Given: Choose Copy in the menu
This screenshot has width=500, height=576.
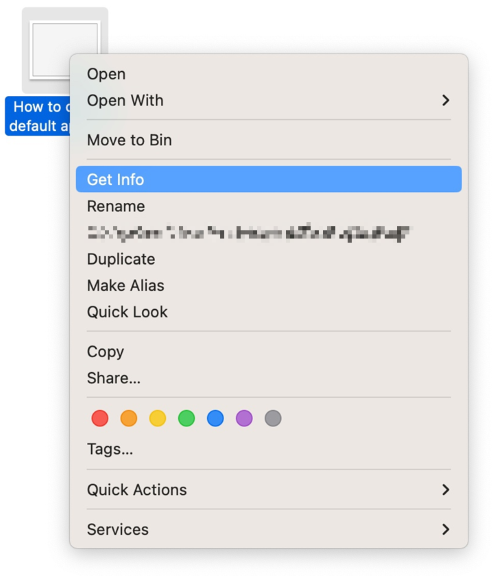Looking at the screenshot, I should 269,352.
